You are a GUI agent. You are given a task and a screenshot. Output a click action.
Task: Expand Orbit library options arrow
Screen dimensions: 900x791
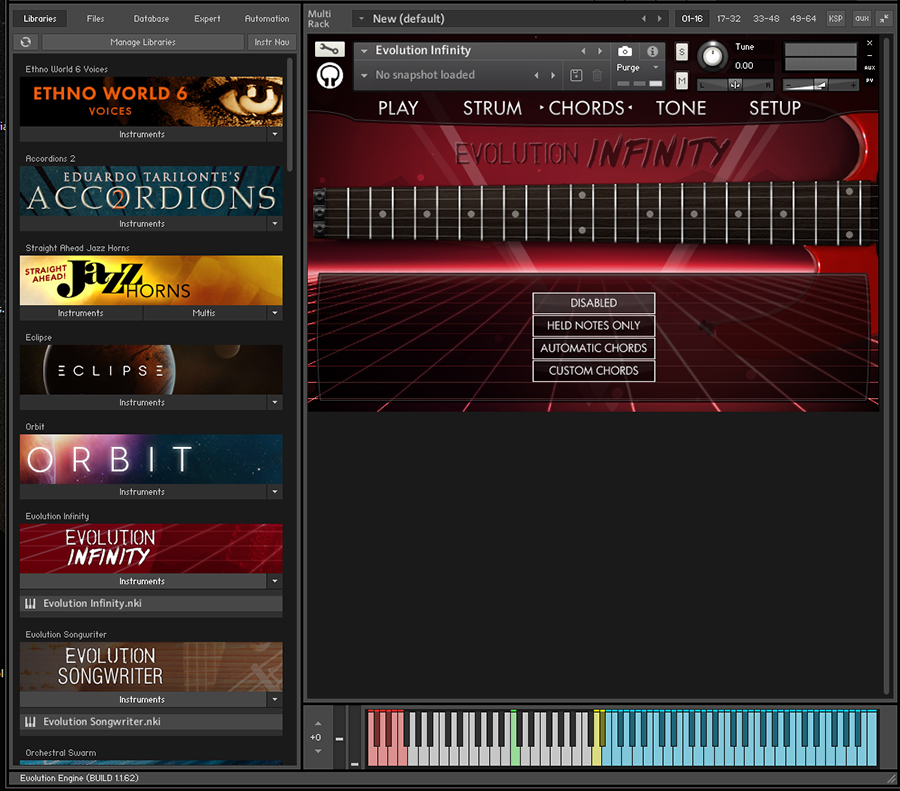275,492
